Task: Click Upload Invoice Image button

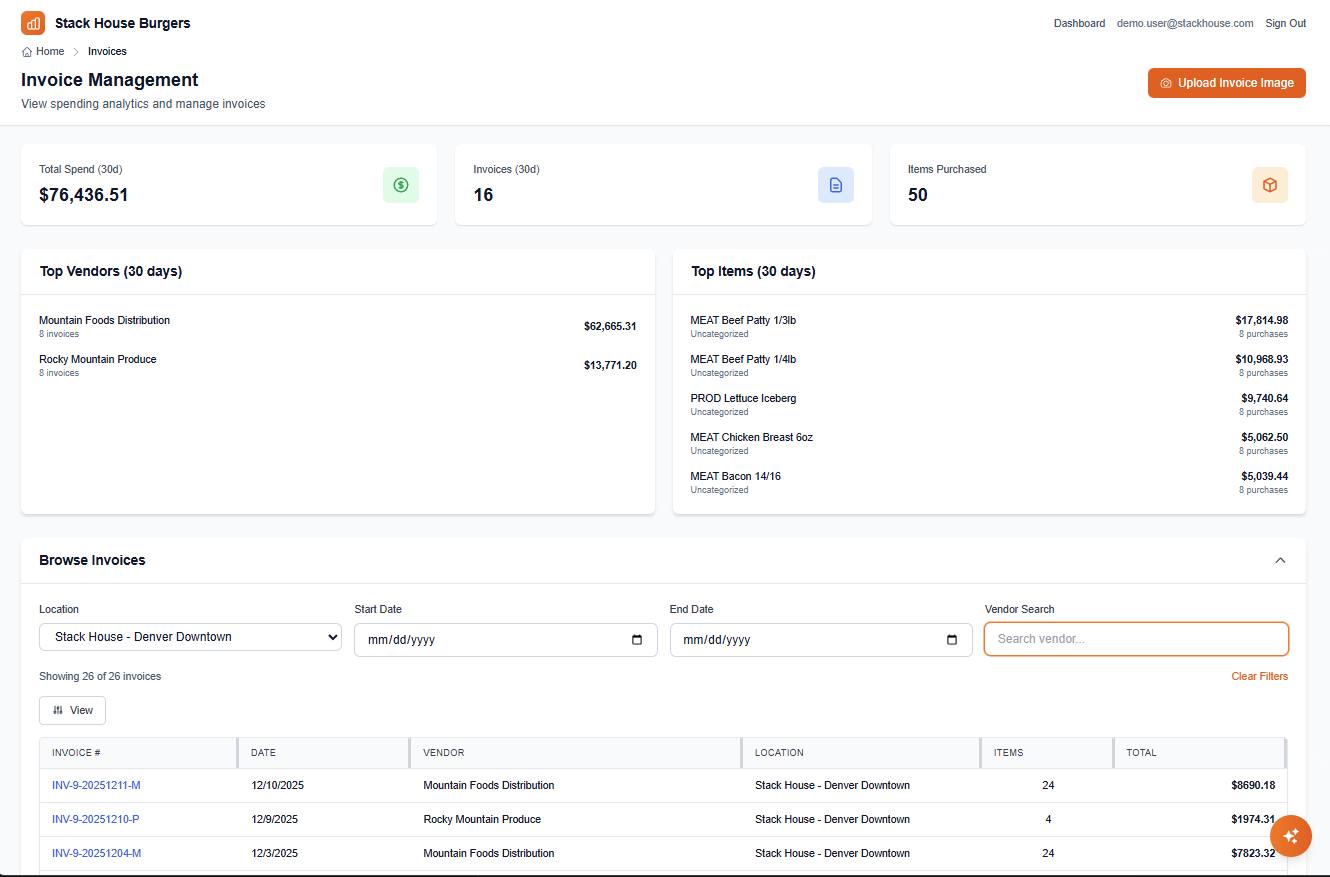Action: (x=1227, y=83)
